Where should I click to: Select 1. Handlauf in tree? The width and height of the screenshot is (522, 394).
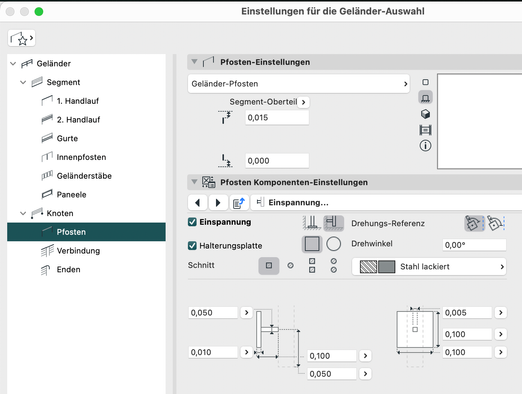point(78,101)
